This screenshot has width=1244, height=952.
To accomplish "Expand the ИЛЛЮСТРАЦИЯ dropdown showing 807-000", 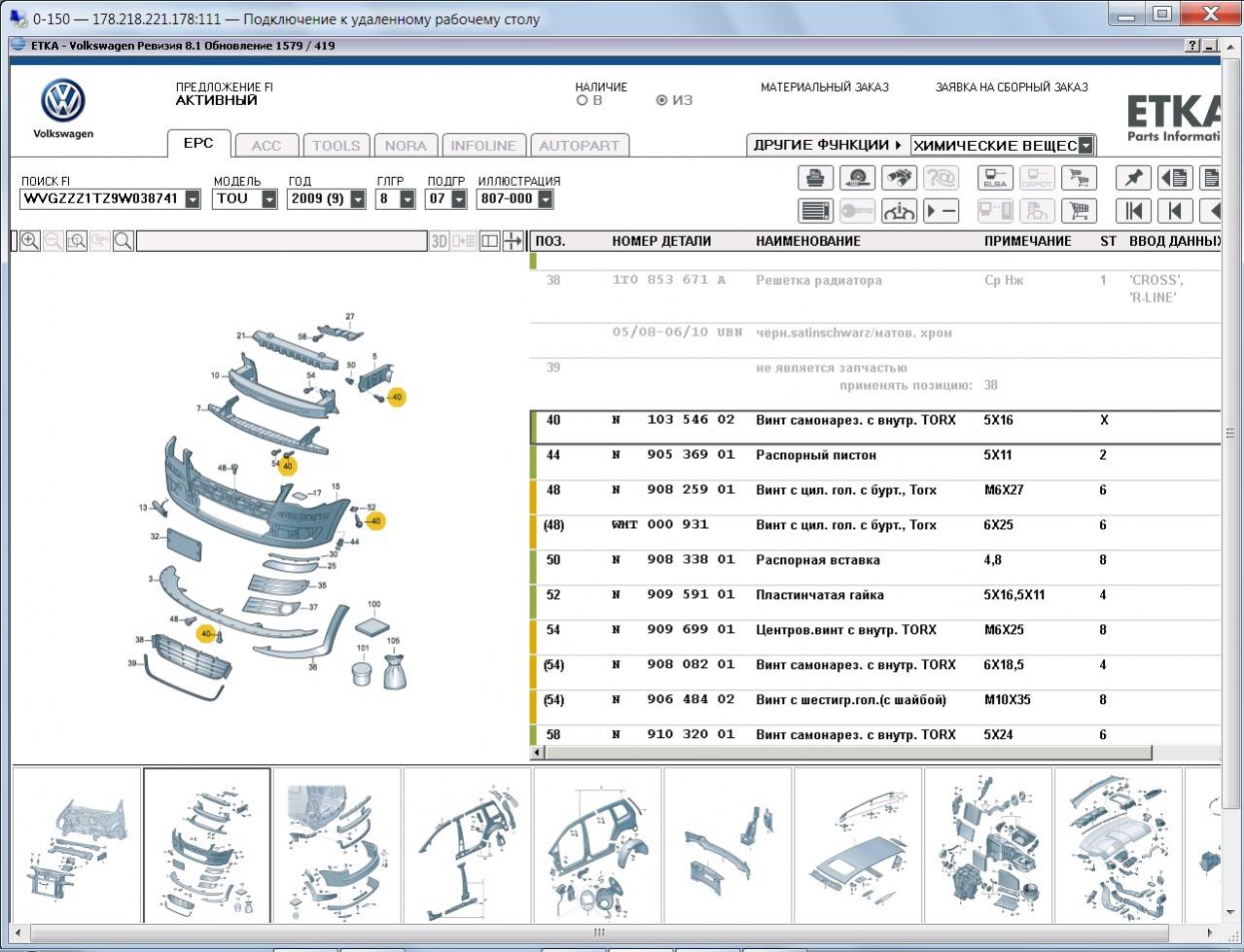I will 545,199.
